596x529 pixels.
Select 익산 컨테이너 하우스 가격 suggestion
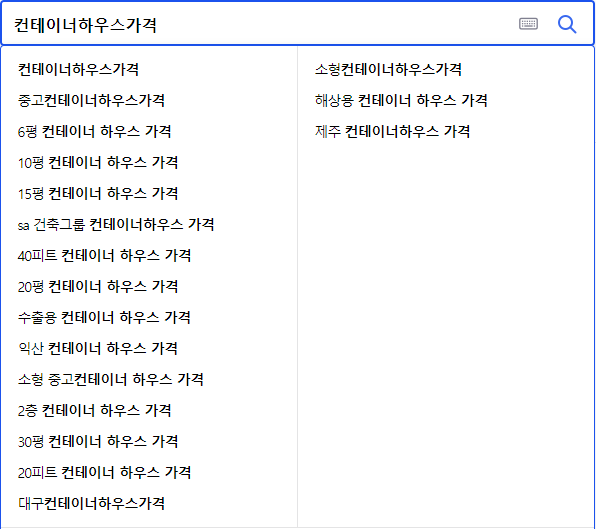[98, 348]
